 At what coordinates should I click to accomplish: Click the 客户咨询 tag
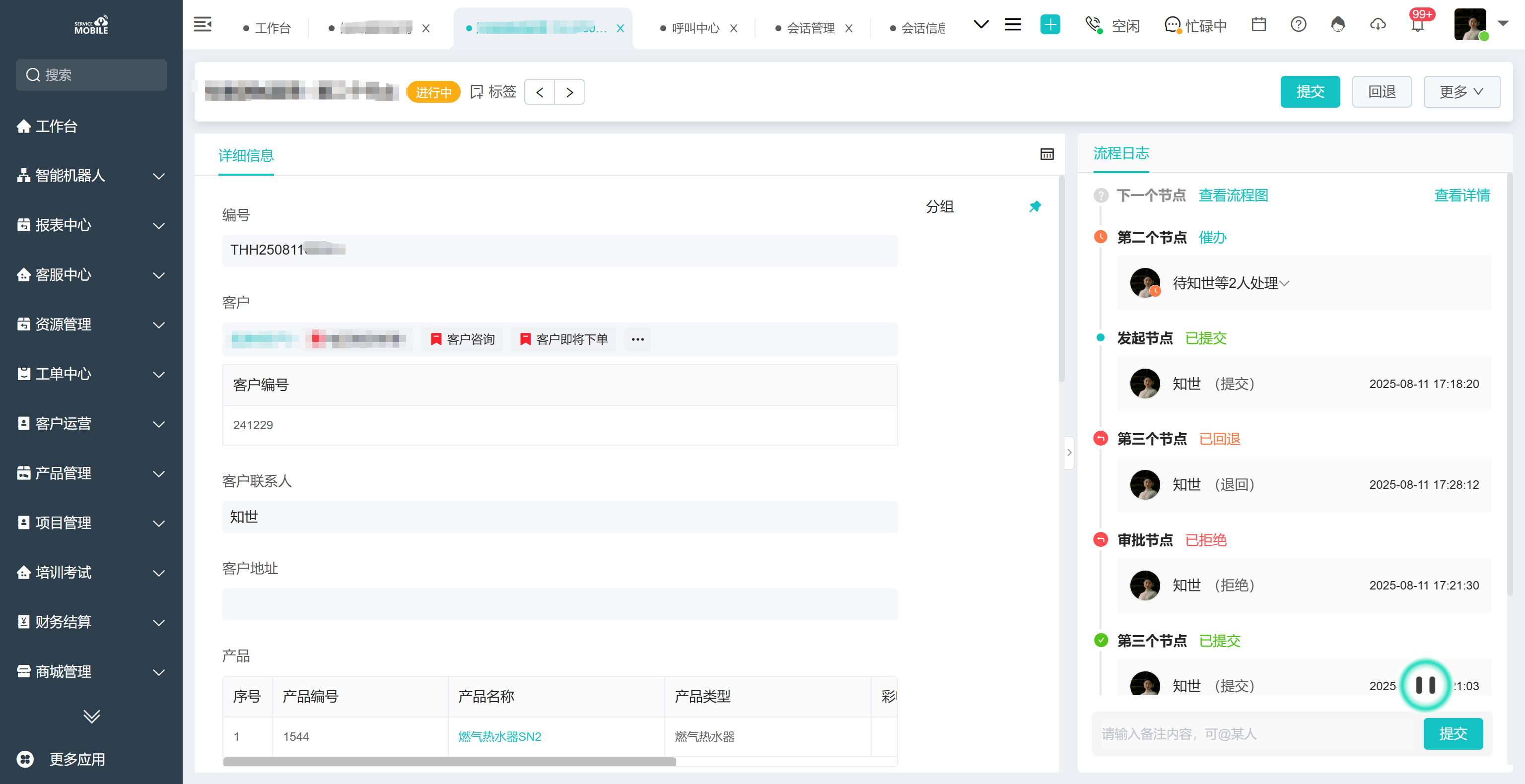tap(462, 339)
